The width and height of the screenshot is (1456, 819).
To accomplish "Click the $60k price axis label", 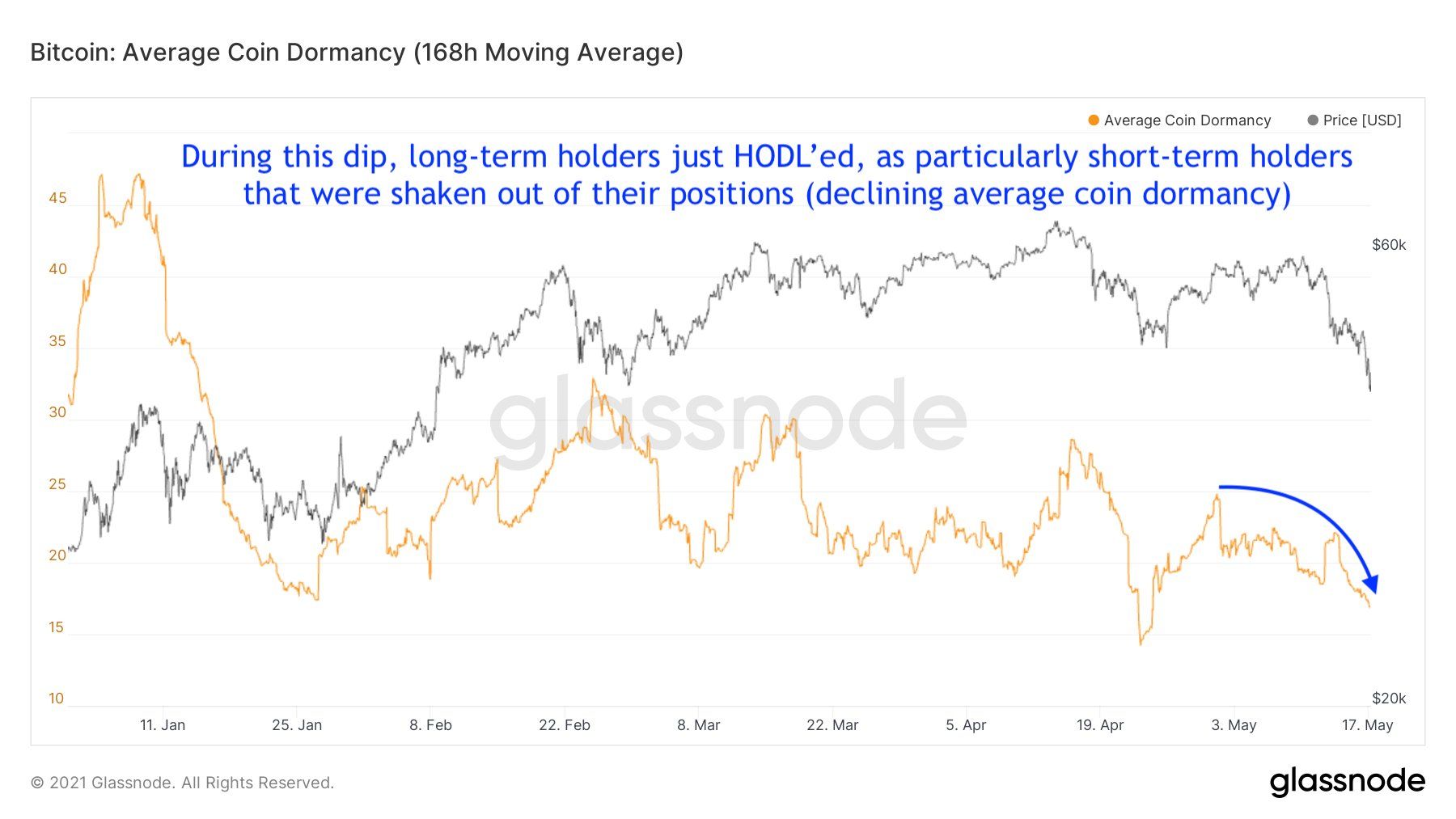I will [1389, 245].
